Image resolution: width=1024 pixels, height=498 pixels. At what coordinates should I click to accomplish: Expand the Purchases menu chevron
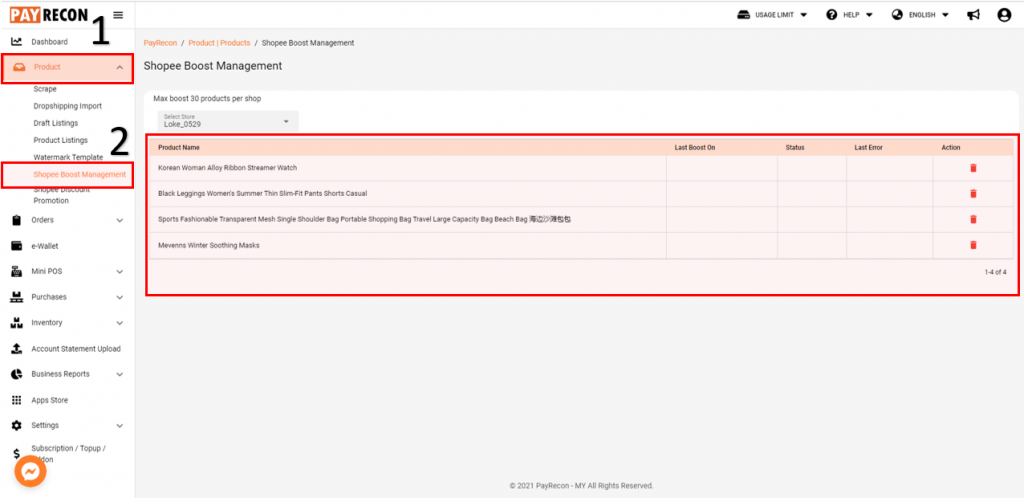(120, 297)
